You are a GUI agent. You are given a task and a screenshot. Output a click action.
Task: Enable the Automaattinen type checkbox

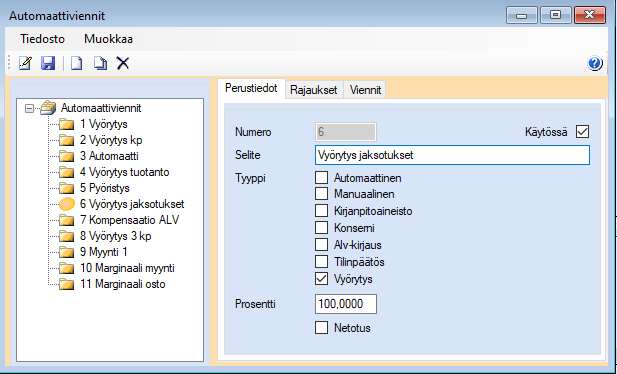click(x=321, y=178)
